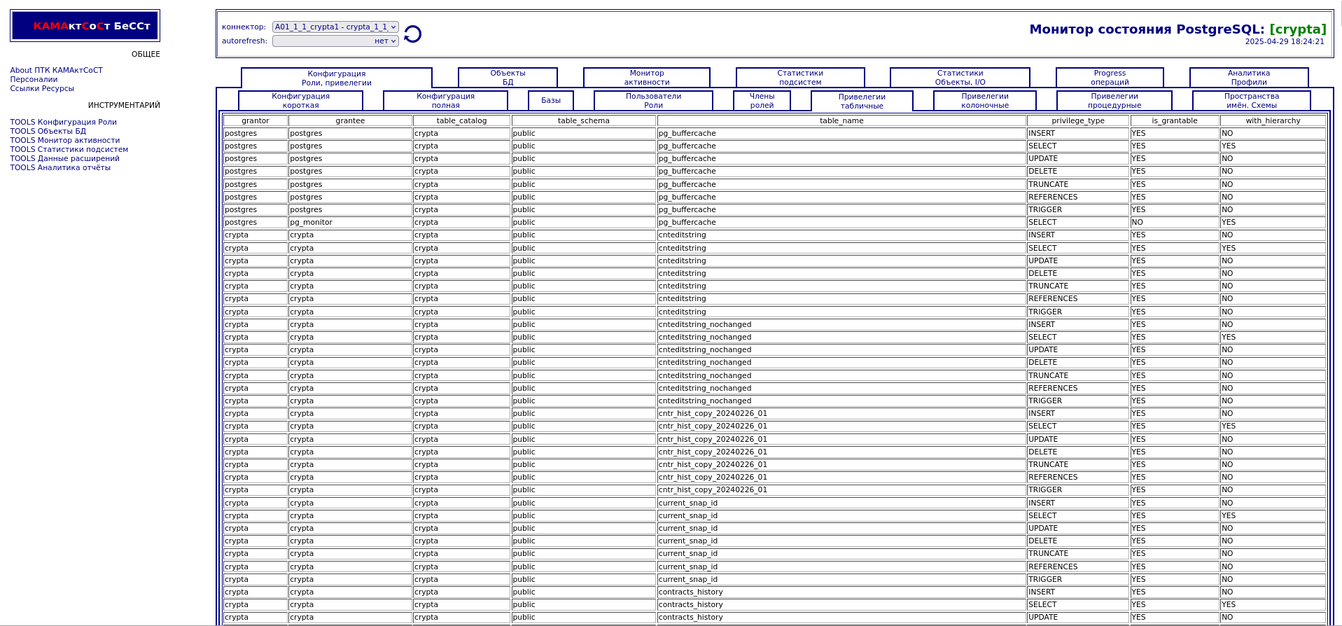This screenshot has width=1342, height=626.
Task: Open TOOLS Аналитика отчёты link
Action: point(60,167)
